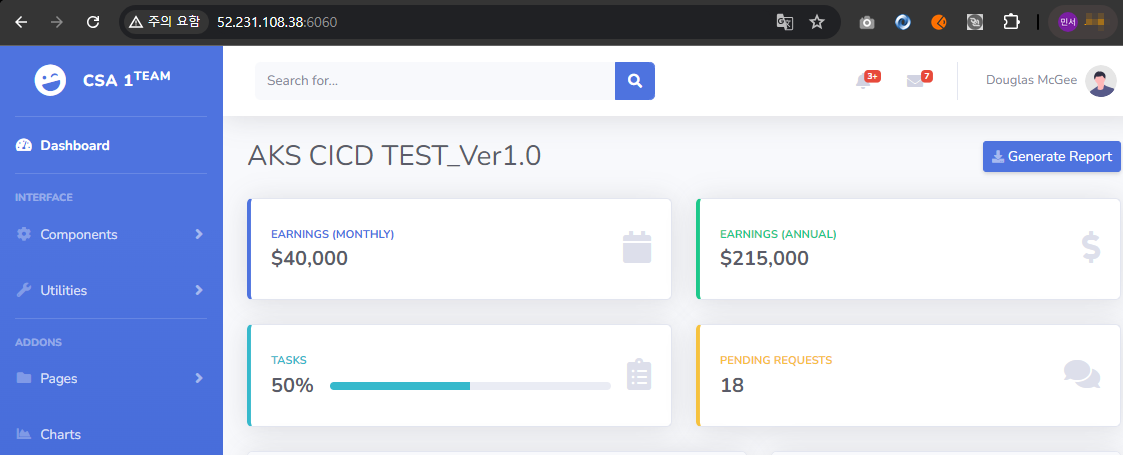1123x455 pixels.
Task: Click the Charts area-graph icon
Action: [24, 434]
